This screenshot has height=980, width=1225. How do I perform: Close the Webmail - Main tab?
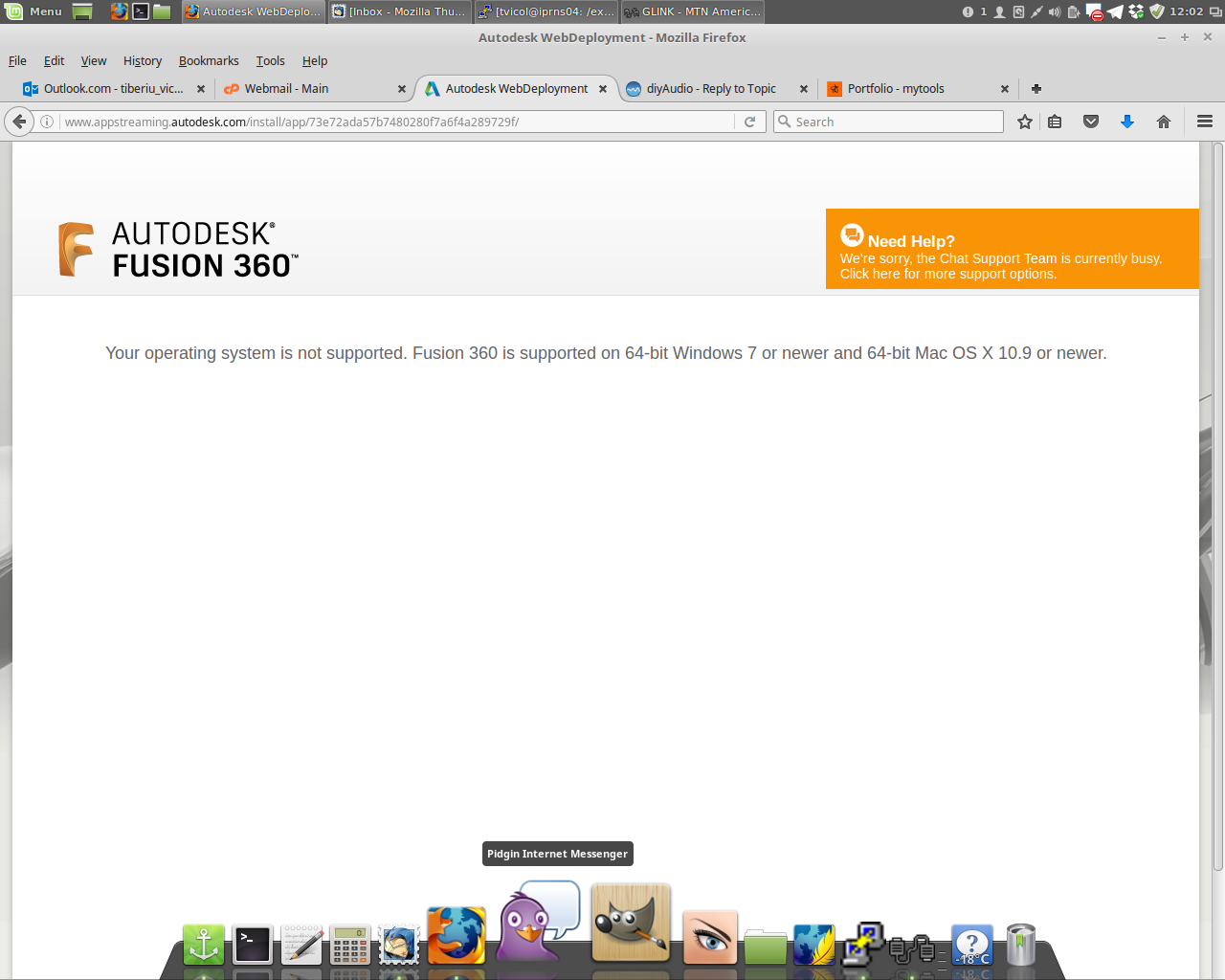pyautogui.click(x=402, y=89)
